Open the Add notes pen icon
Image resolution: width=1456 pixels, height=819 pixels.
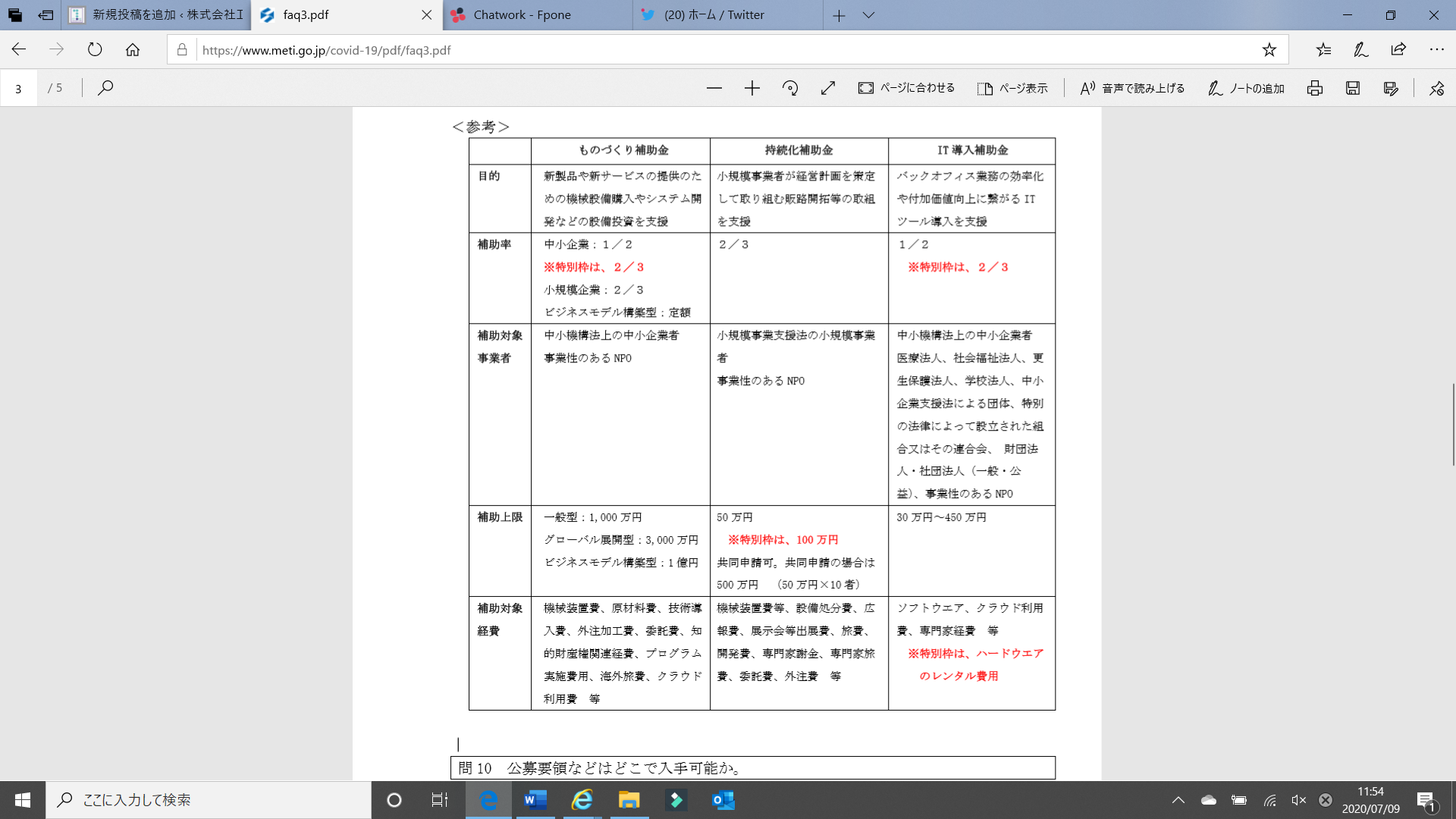1361,50
